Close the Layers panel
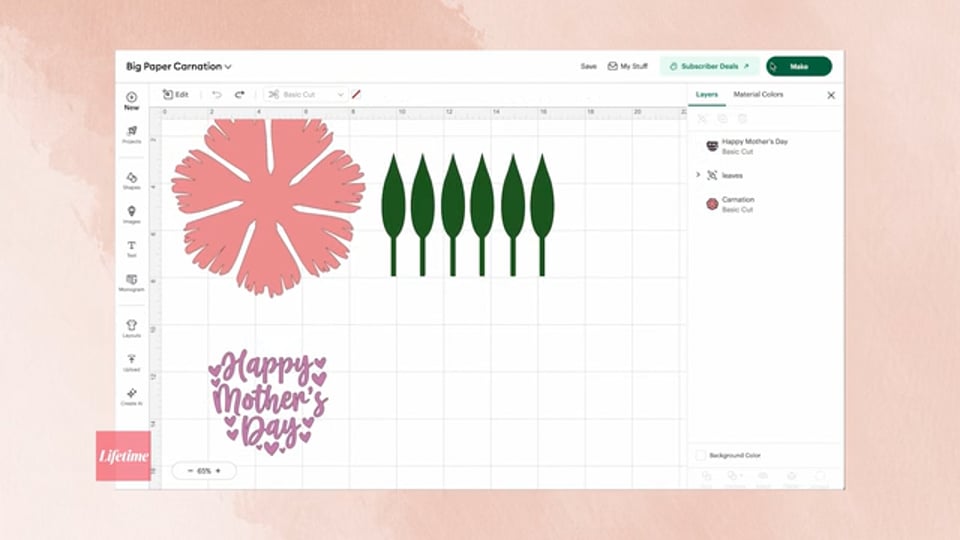The height and width of the screenshot is (540, 960). tap(831, 95)
